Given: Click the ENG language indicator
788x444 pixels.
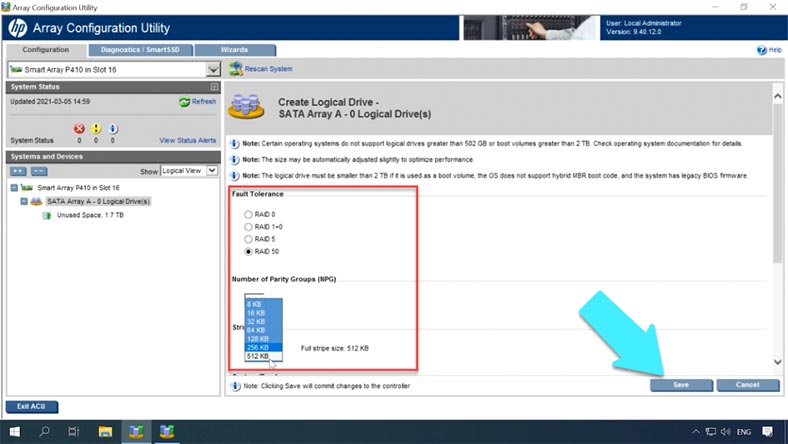Looking at the screenshot, I should 744,432.
